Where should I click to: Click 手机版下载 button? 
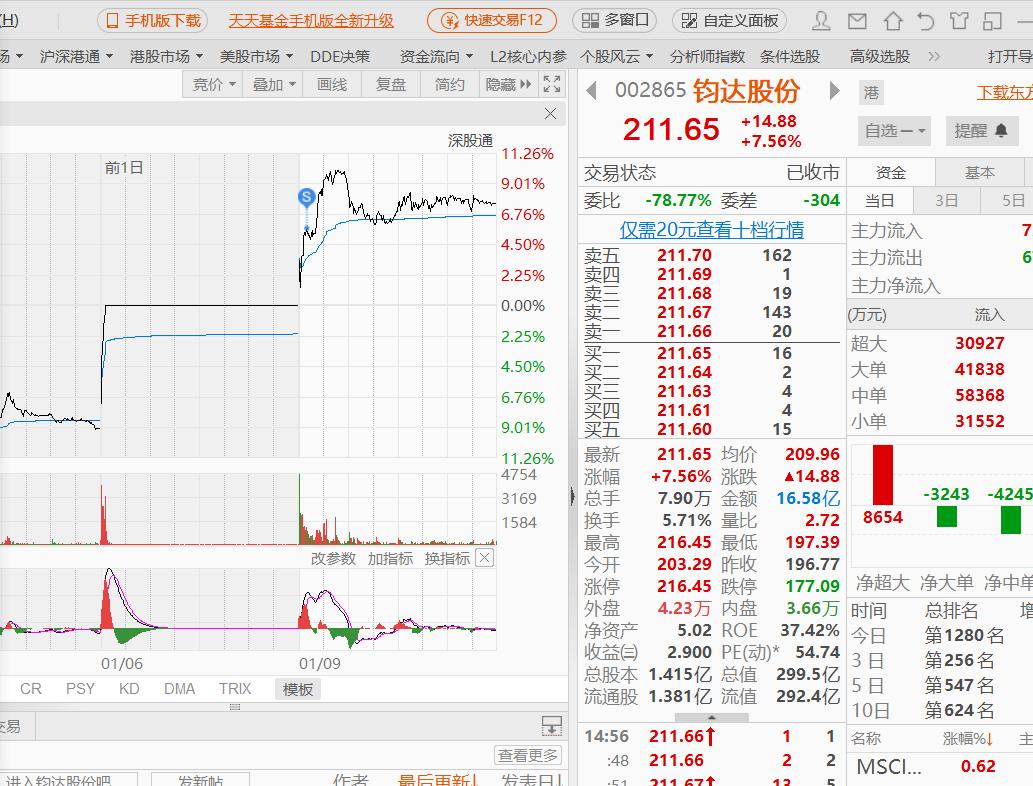click(153, 20)
